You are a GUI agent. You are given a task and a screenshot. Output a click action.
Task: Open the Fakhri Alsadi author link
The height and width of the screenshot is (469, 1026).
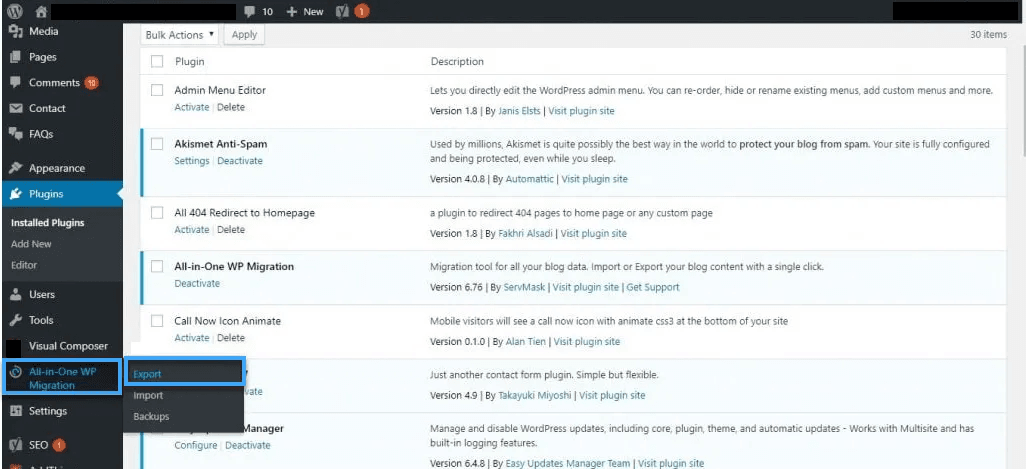(525, 234)
